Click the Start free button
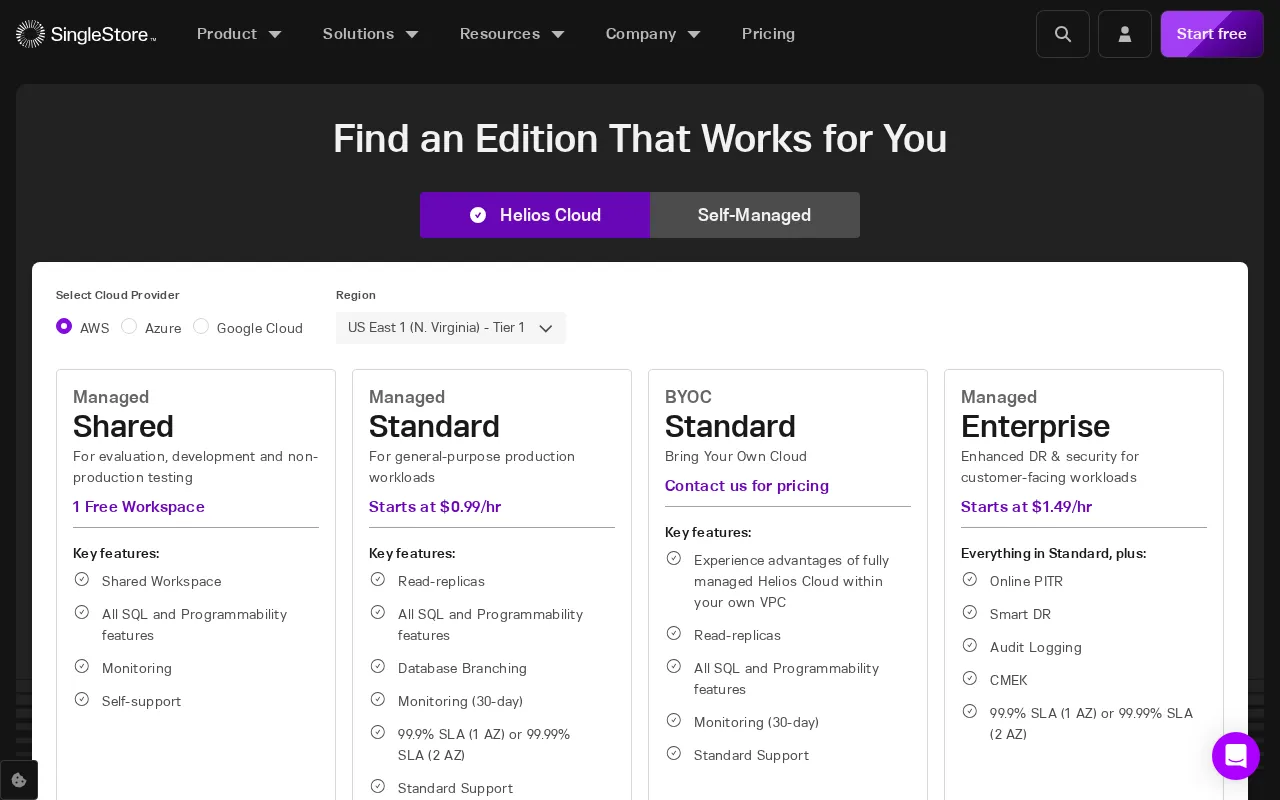Screen dimensions: 1280x800 (1212, 34)
